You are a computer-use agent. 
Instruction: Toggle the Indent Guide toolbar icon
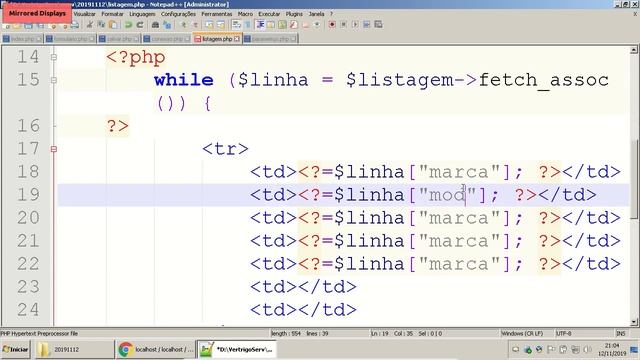(260, 24)
